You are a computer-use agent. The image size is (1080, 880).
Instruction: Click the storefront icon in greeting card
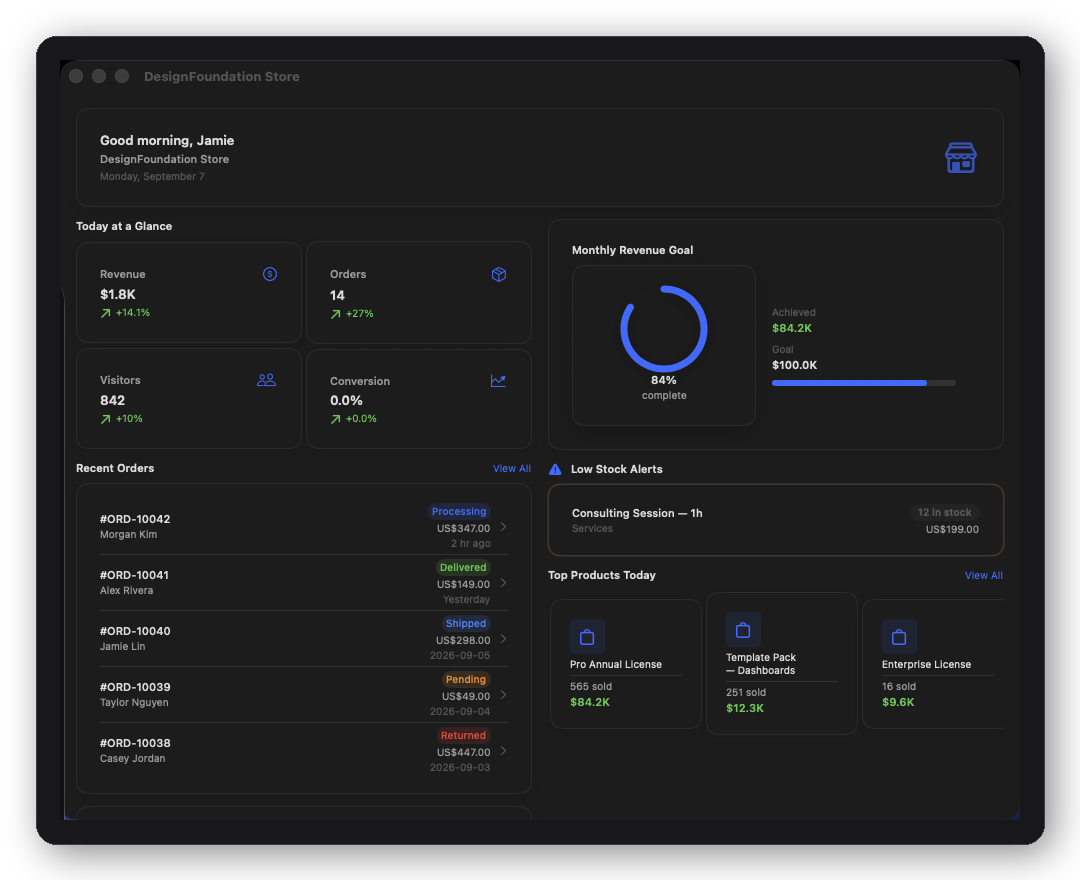[960, 158]
